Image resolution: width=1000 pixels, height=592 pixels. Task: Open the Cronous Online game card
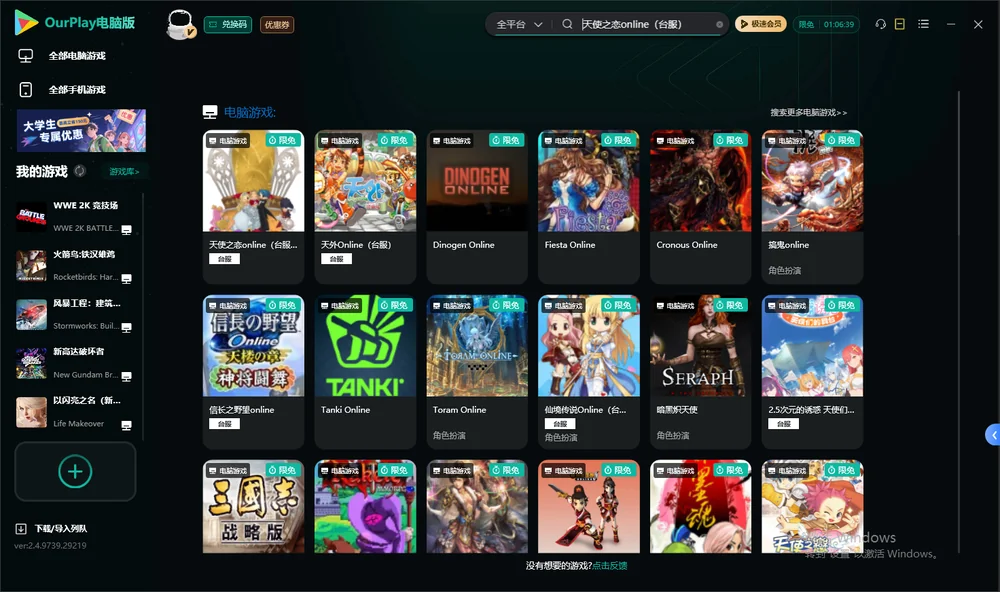coord(700,206)
